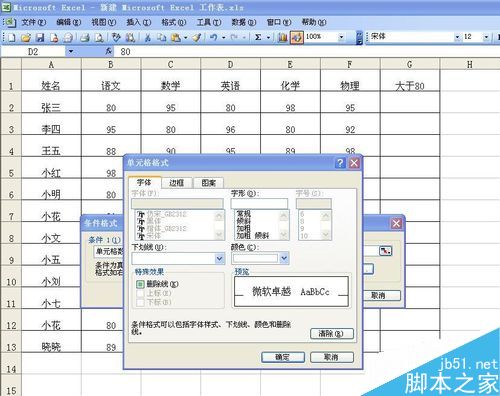Open a file with the Open folder icon
Image resolution: width=500 pixels, height=396 pixels.
26,38
